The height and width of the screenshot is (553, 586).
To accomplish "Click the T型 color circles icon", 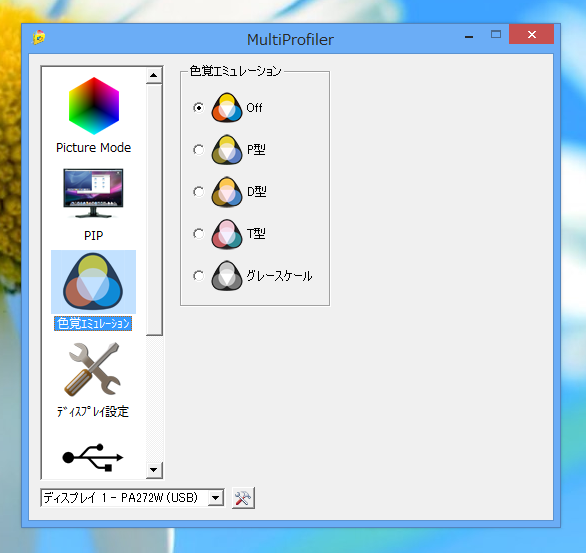I will tap(227, 234).
